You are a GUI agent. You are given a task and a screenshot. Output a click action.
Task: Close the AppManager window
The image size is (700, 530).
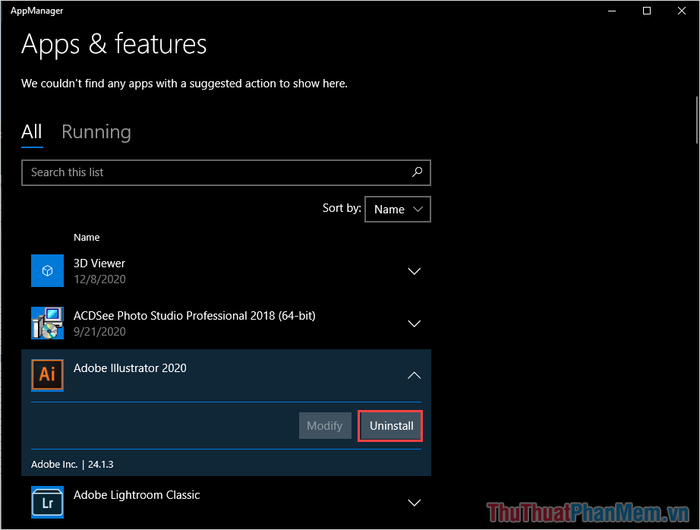tap(681, 11)
